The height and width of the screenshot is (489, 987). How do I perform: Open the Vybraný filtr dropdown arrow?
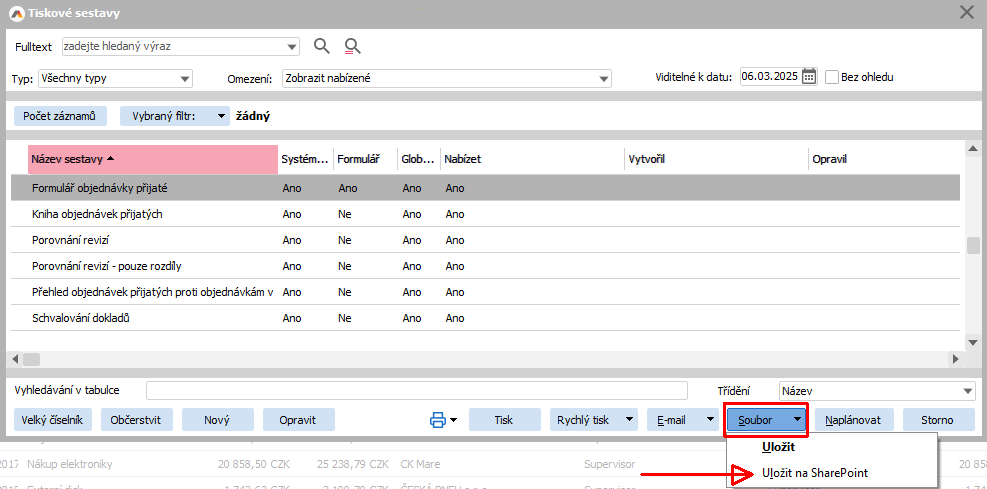[221, 116]
